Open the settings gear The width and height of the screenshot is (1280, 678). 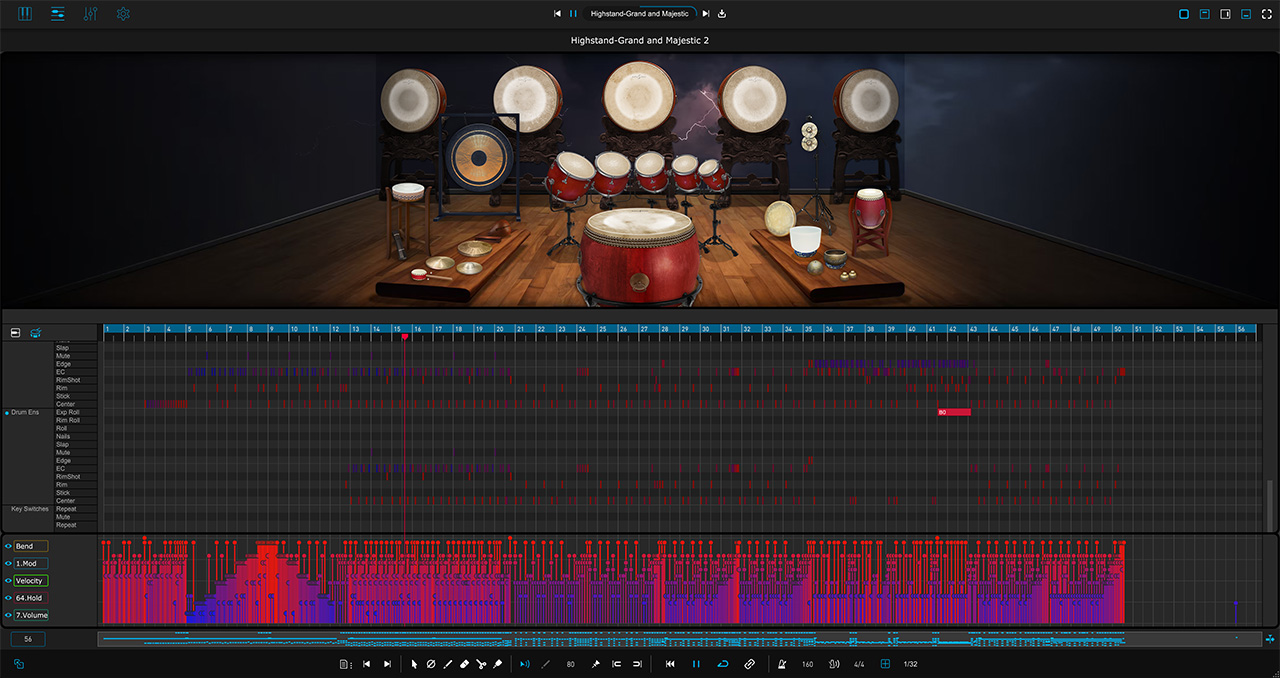tap(123, 14)
